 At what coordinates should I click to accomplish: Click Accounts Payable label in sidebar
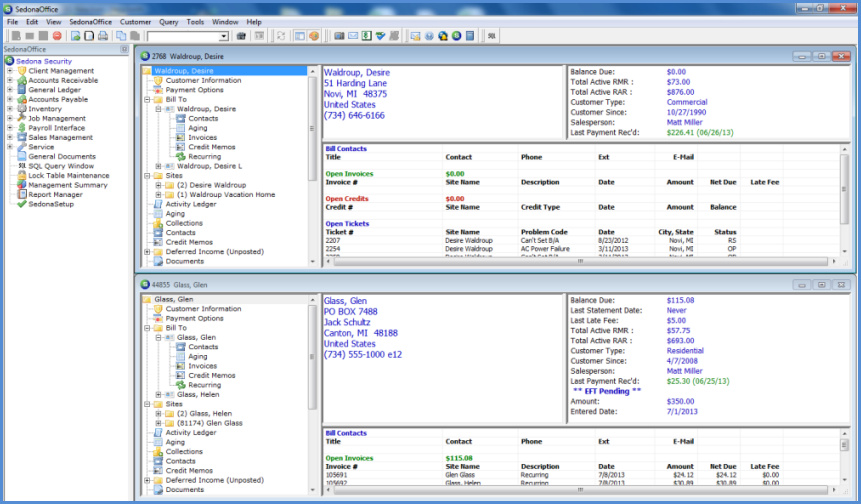point(58,99)
